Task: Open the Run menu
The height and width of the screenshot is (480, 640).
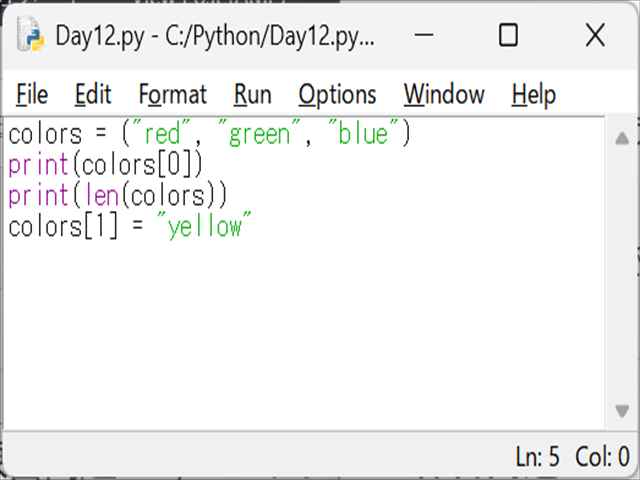Action: click(x=252, y=95)
